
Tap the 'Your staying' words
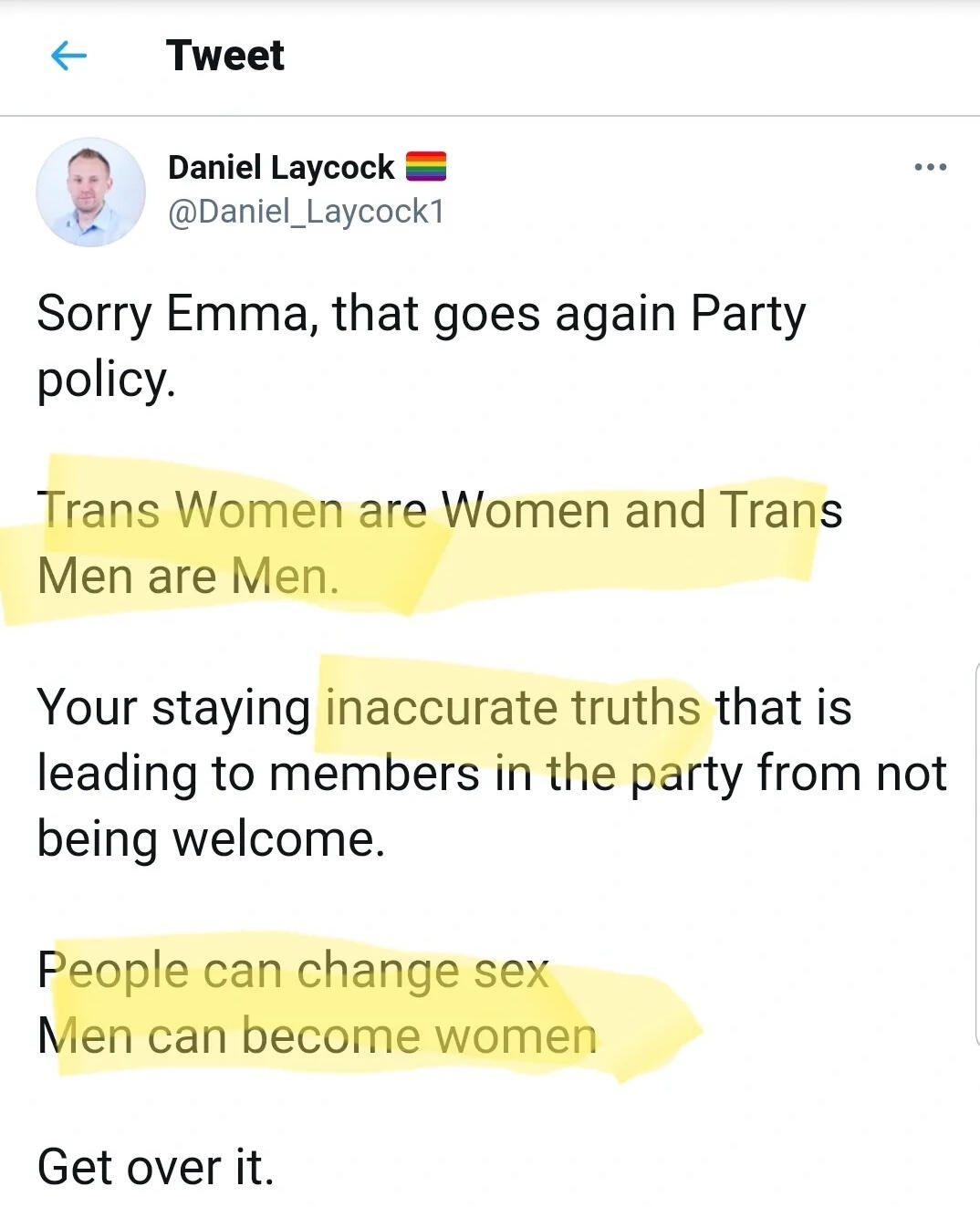[x=172, y=708]
